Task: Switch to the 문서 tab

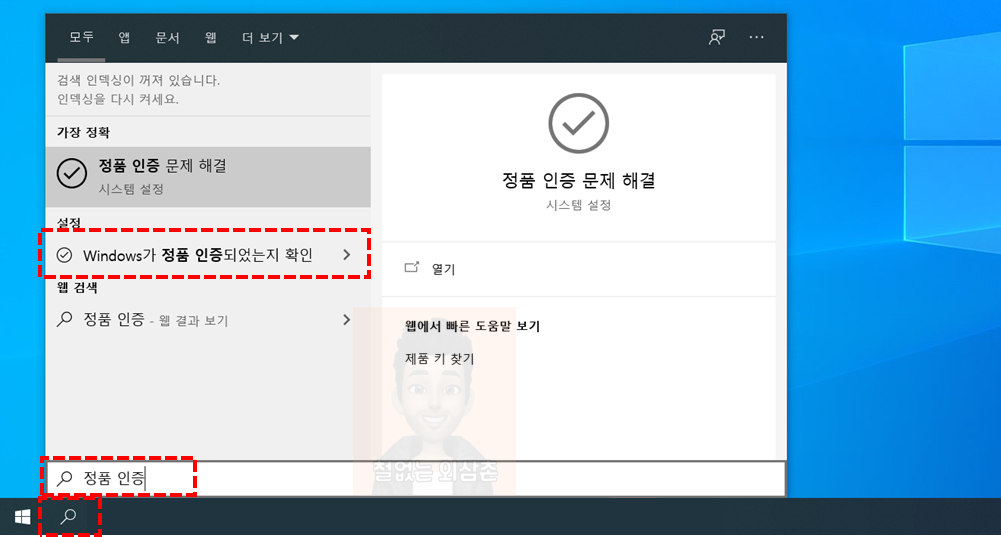Action: pyautogui.click(x=167, y=38)
